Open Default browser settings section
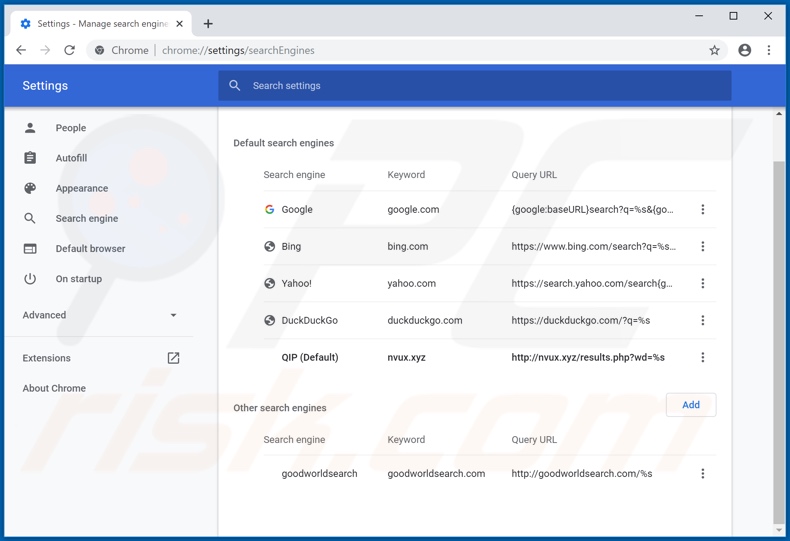The height and width of the screenshot is (541, 790). click(90, 249)
